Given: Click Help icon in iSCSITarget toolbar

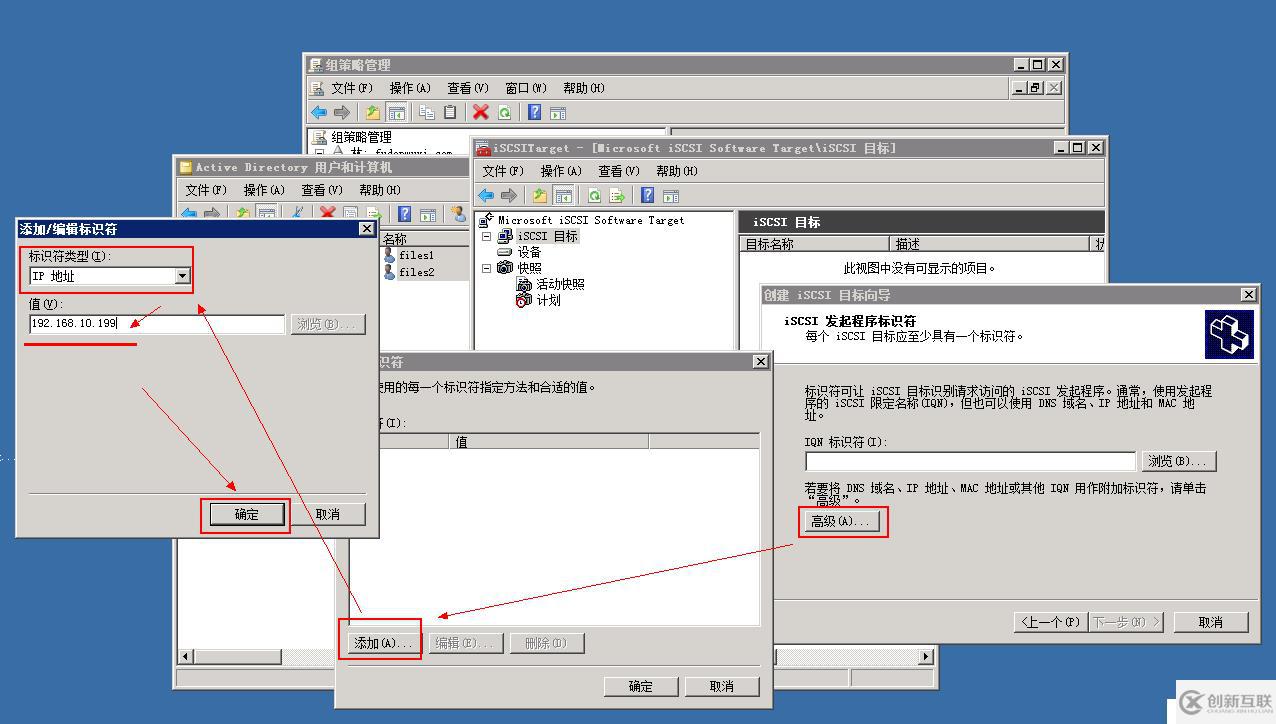Looking at the screenshot, I should 648,196.
